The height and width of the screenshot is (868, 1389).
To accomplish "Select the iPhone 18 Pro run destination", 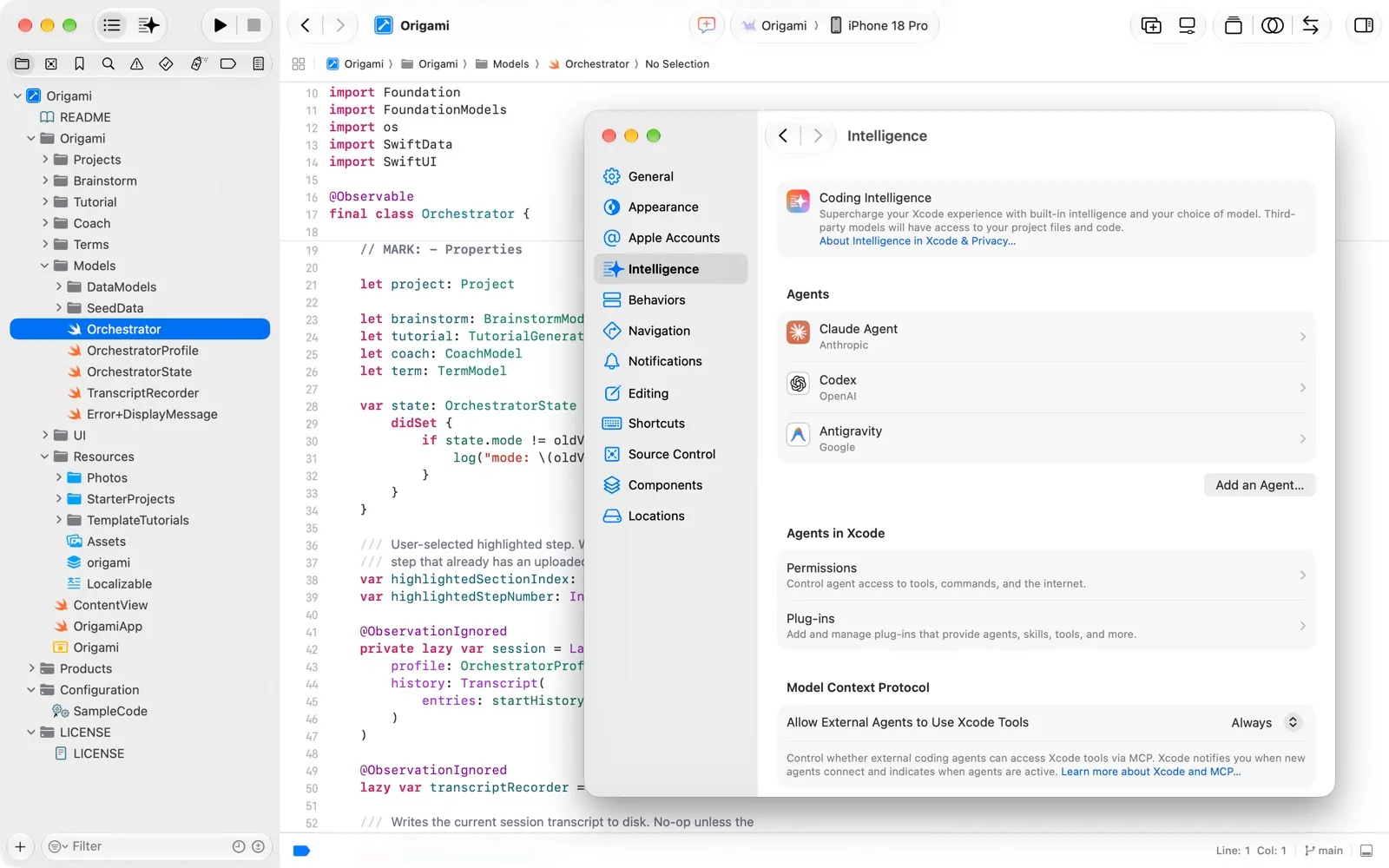I will tap(879, 25).
